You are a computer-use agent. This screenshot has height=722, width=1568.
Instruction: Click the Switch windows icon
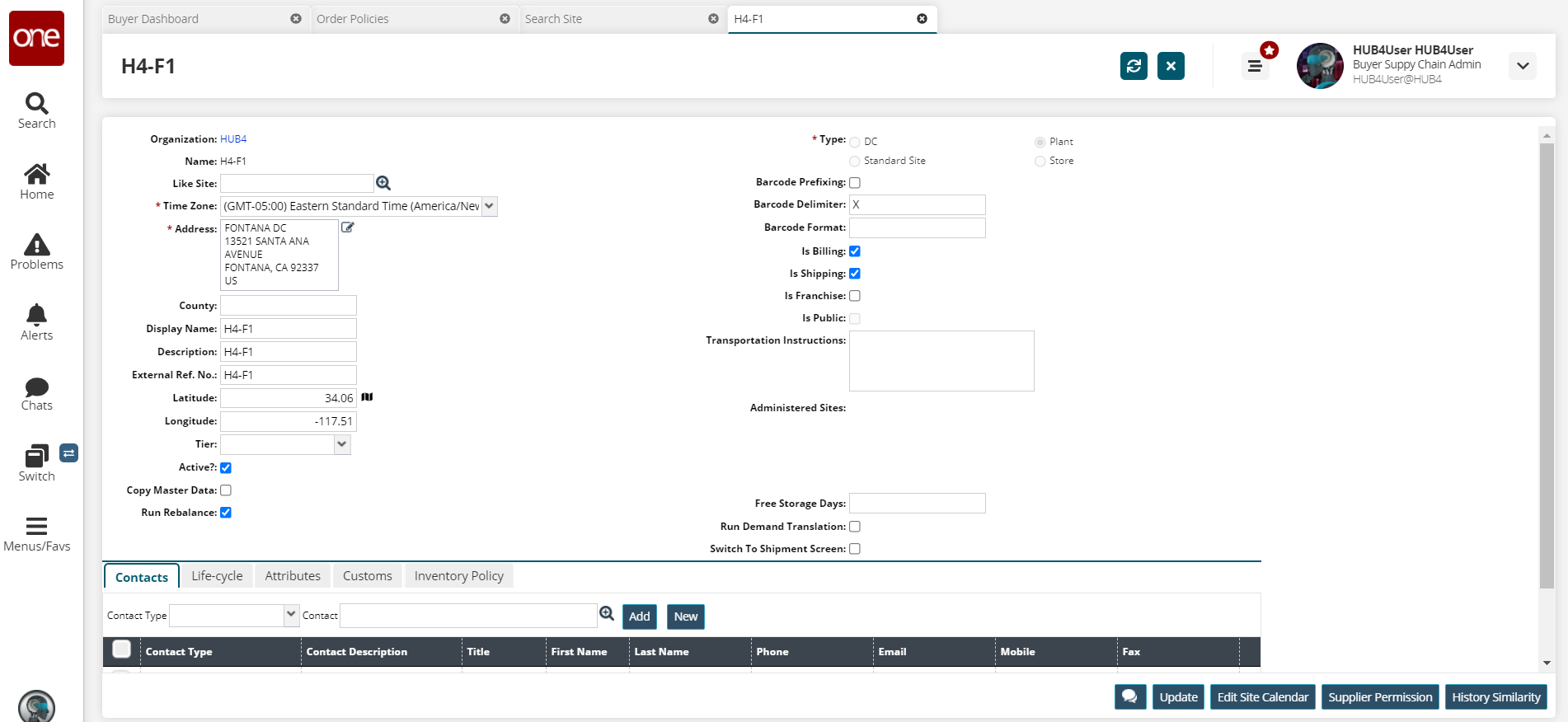tap(36, 456)
